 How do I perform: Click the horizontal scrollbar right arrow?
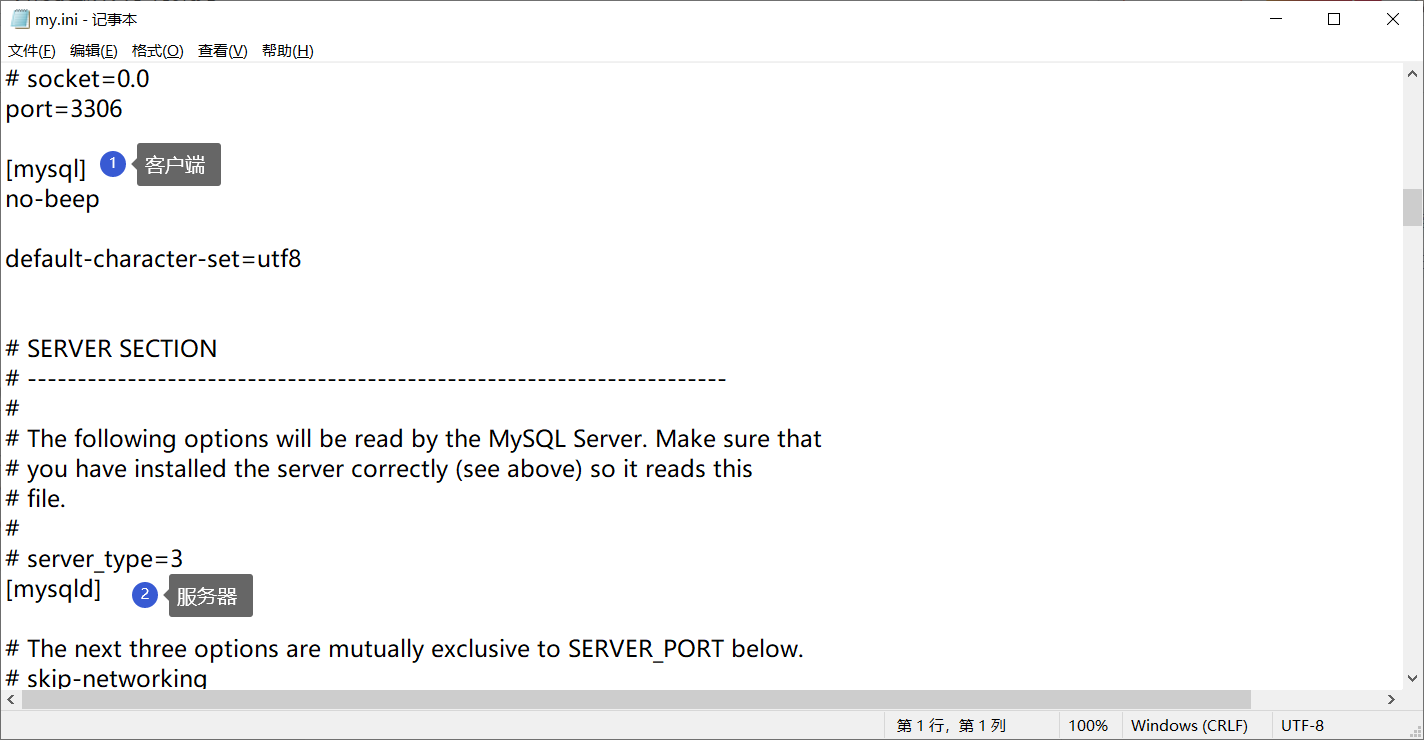1391,699
